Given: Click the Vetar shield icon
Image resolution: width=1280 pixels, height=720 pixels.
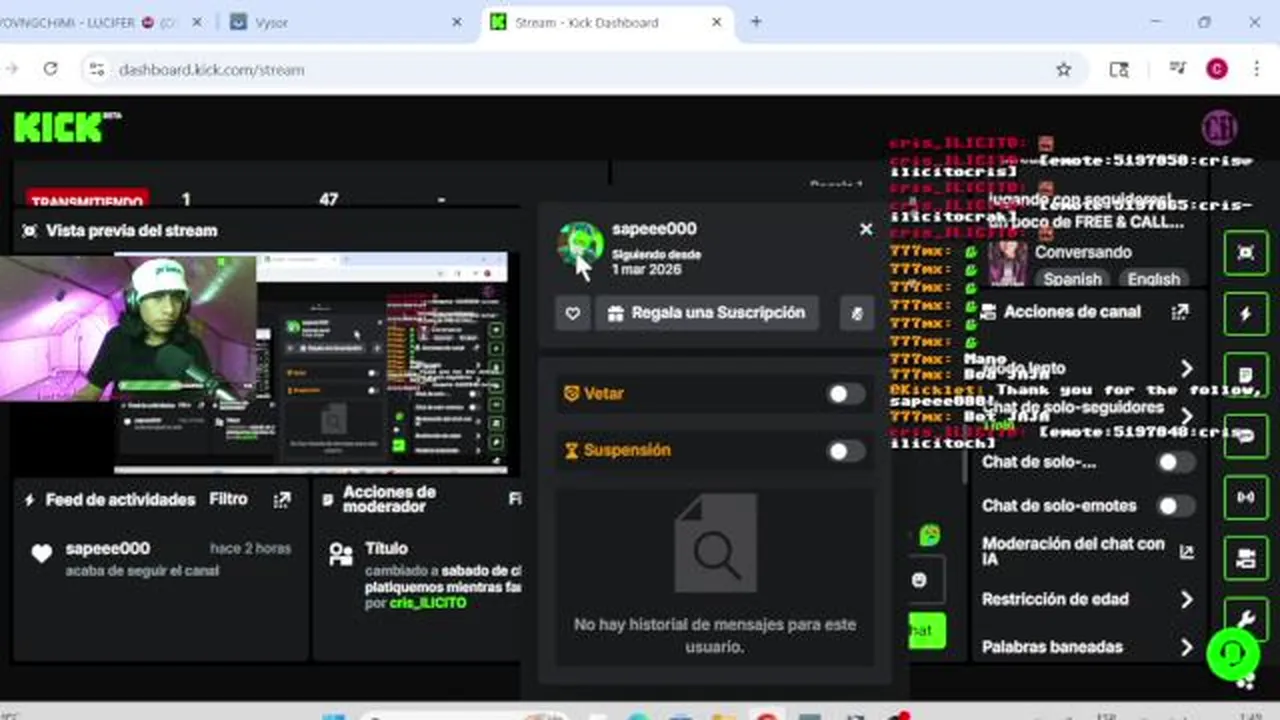Looking at the screenshot, I should 571,394.
